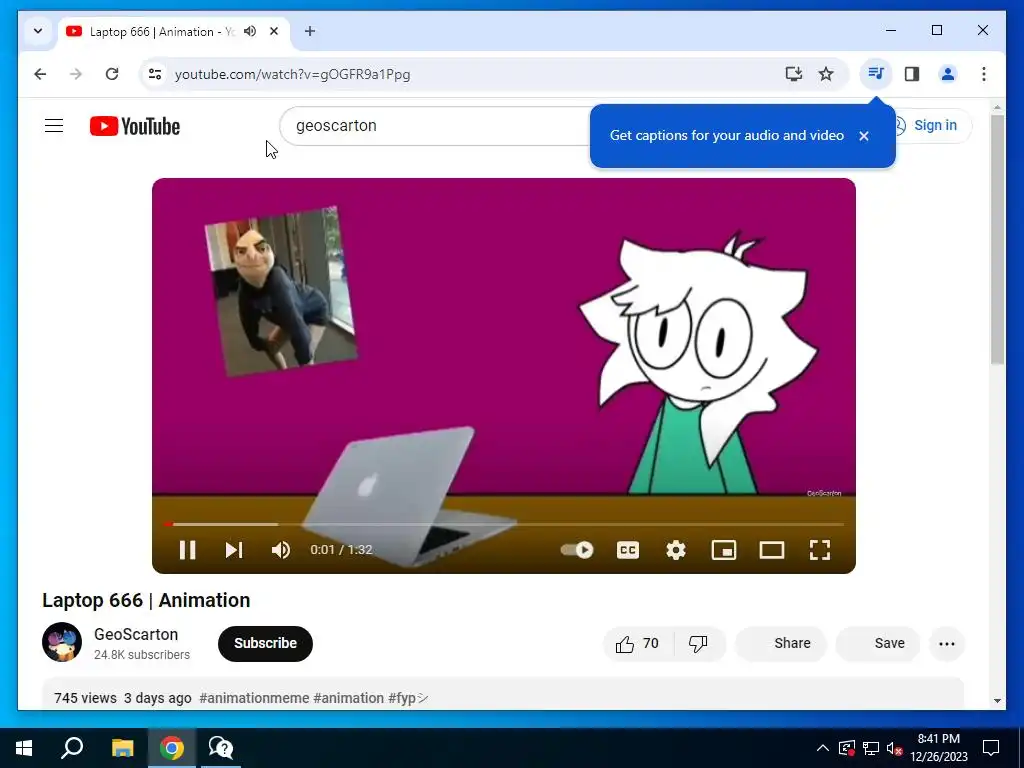
Task: Bookmark this page with star
Action: pyautogui.click(x=826, y=74)
